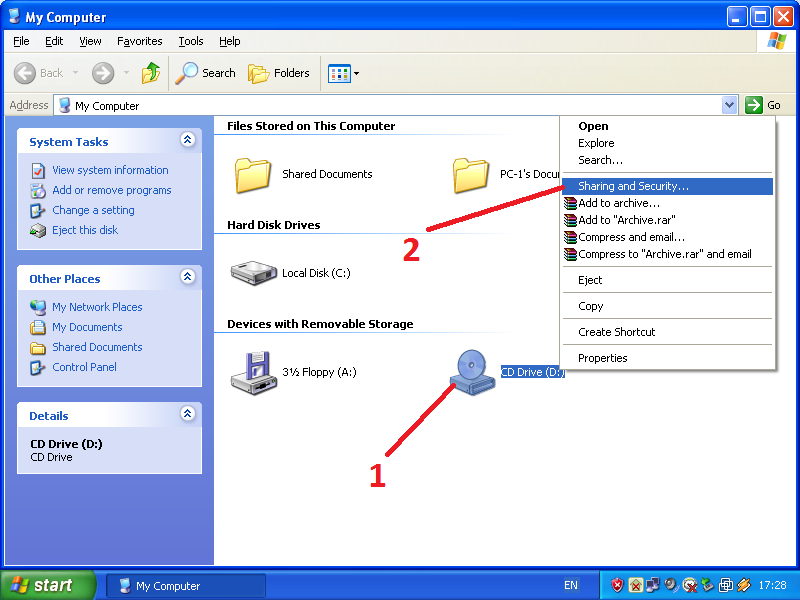Screen dimensions: 800x600
Task: Choose Properties in the context menu
Action: point(603,358)
